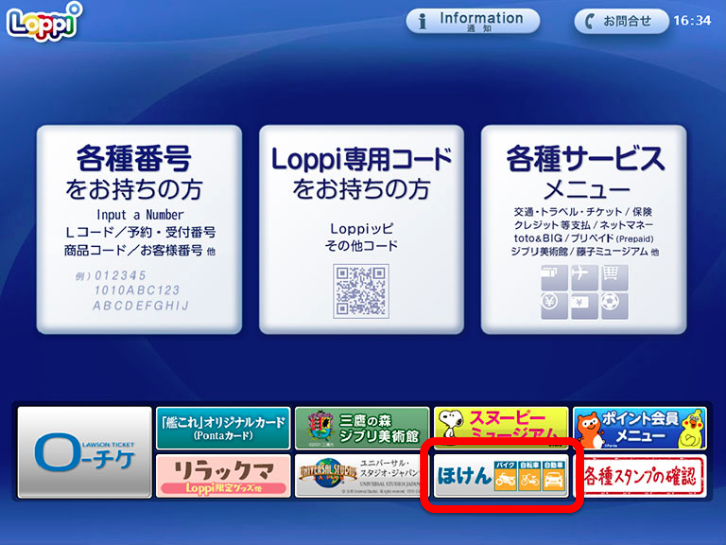Tap the shopping cart icon in service menu
The height and width of the screenshot is (545, 726).
click(614, 278)
